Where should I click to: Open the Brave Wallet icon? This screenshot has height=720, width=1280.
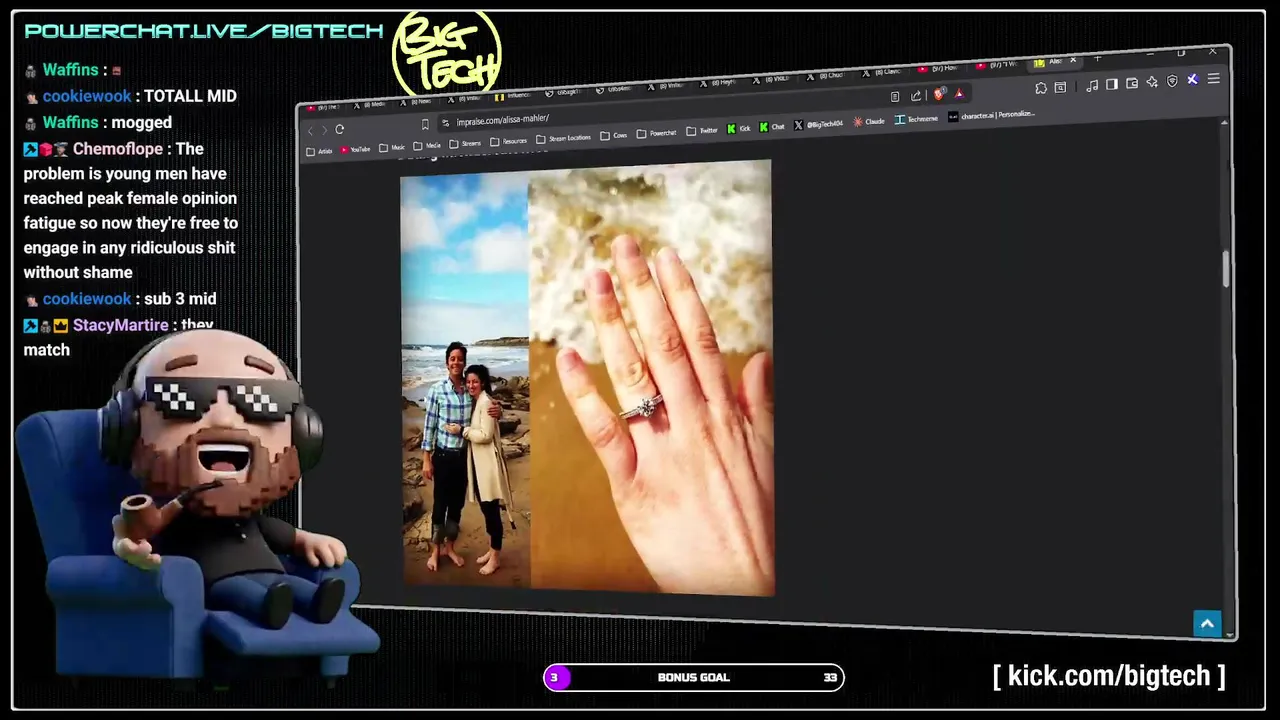(1132, 83)
